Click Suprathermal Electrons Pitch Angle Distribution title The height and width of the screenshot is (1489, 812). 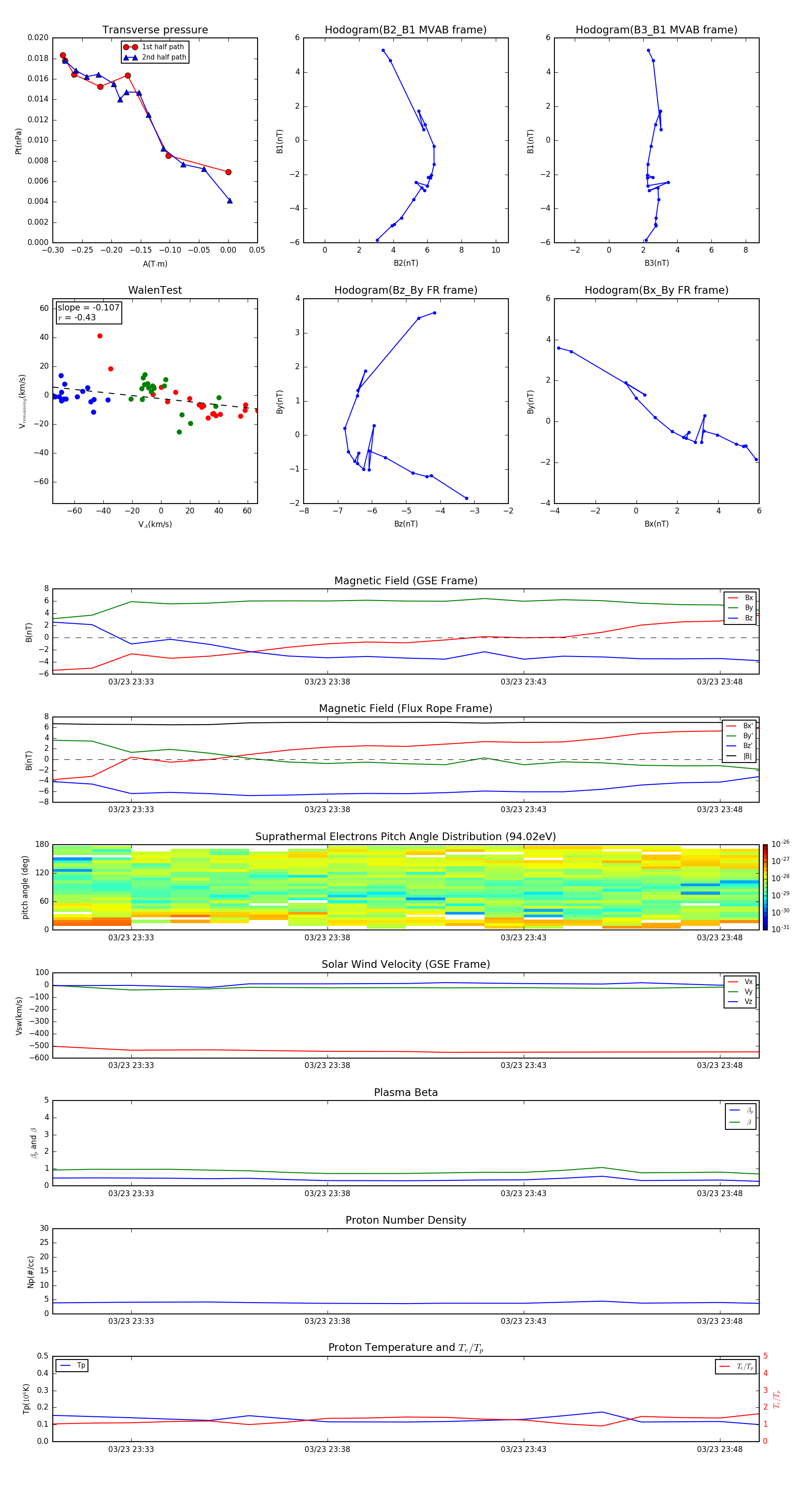(406, 837)
